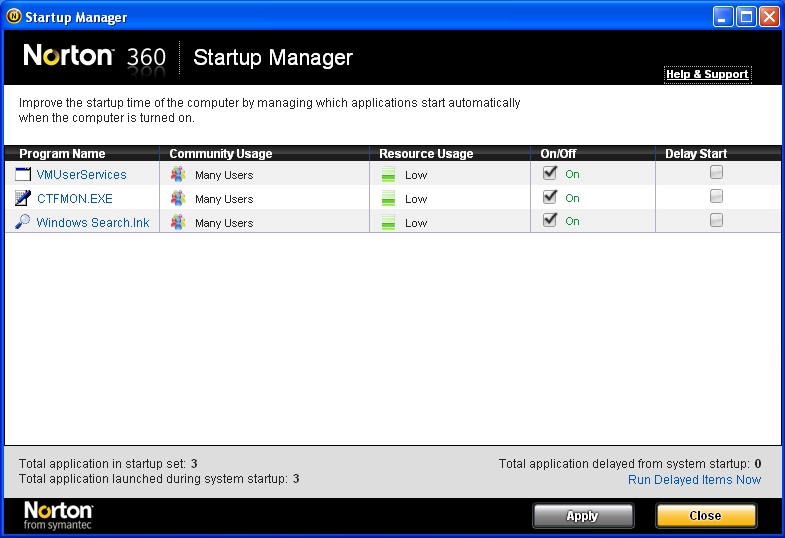Click the Apply button
Viewport: 785px width, 538px height.
point(583,515)
